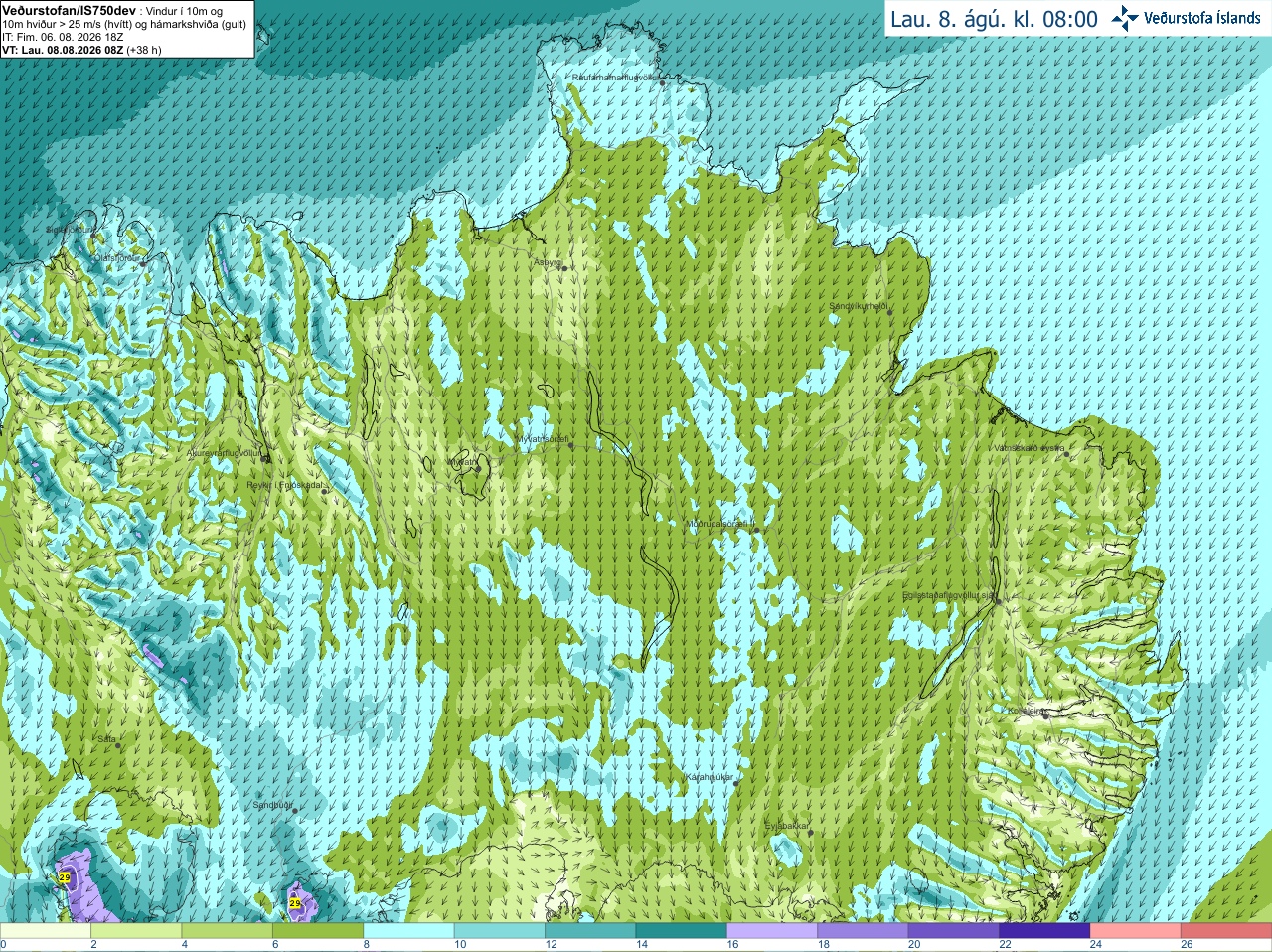The height and width of the screenshot is (952, 1272).
Task: Click the dark teal 14–16 legend swatch
Action: pyautogui.click(x=682, y=932)
